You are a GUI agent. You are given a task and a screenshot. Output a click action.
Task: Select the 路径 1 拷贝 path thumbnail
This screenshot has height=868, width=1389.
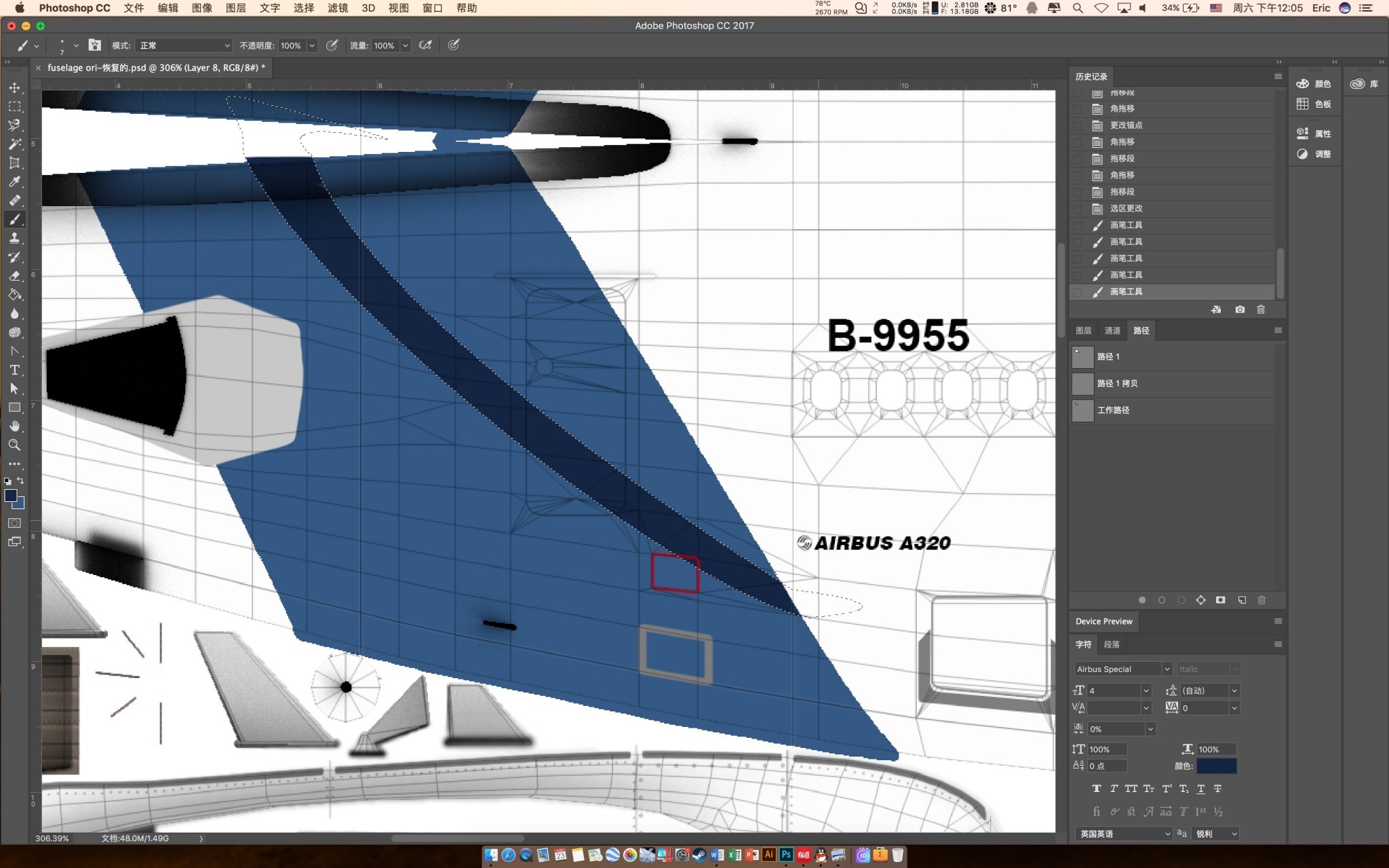[x=1082, y=384]
